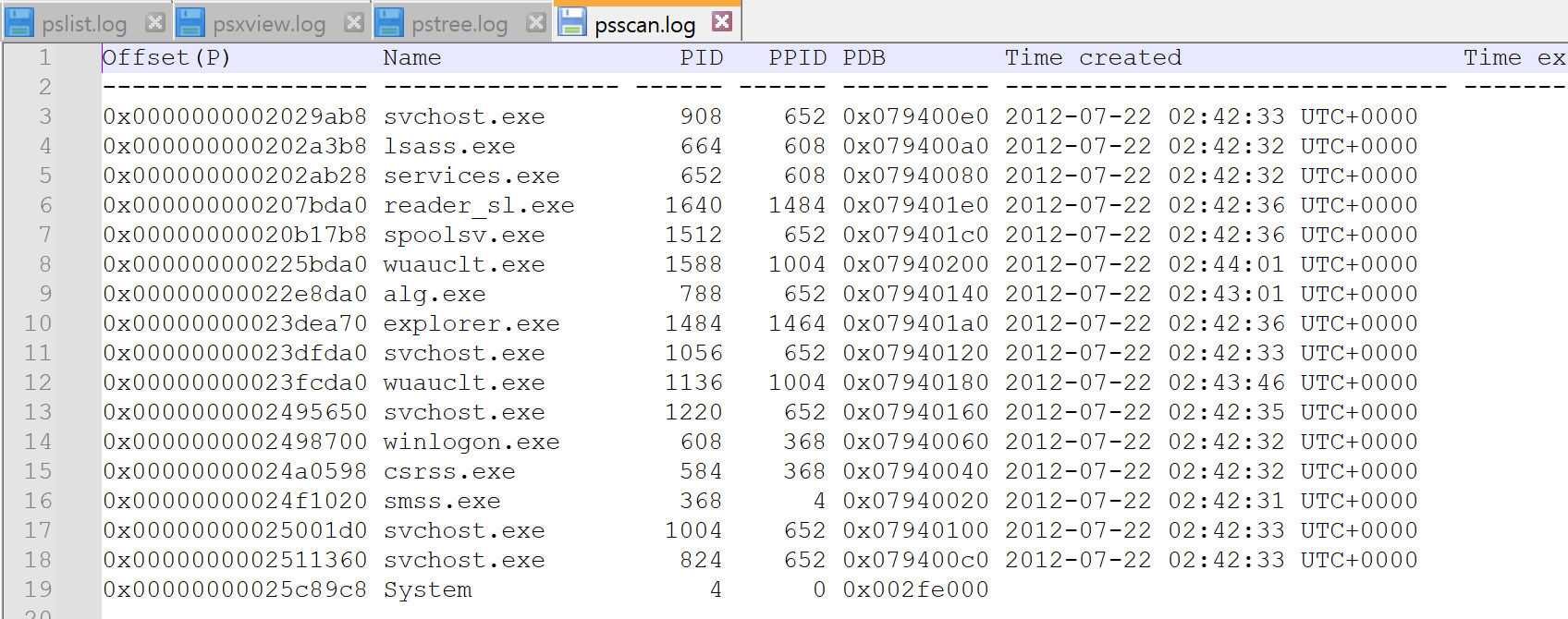Image resolution: width=1568 pixels, height=619 pixels.
Task: Click svchost.exe with PID 908
Action: point(464,116)
